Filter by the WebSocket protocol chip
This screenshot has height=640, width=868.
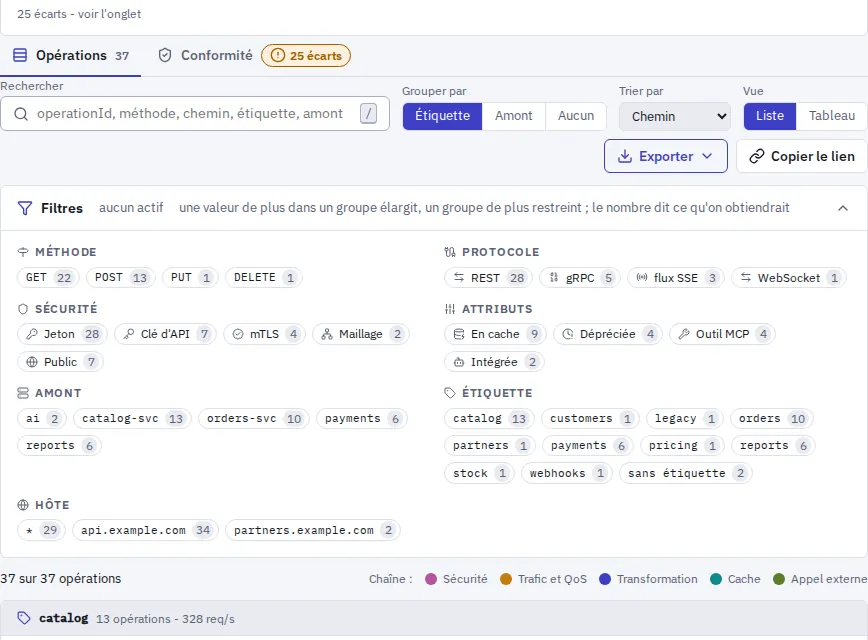coord(789,278)
